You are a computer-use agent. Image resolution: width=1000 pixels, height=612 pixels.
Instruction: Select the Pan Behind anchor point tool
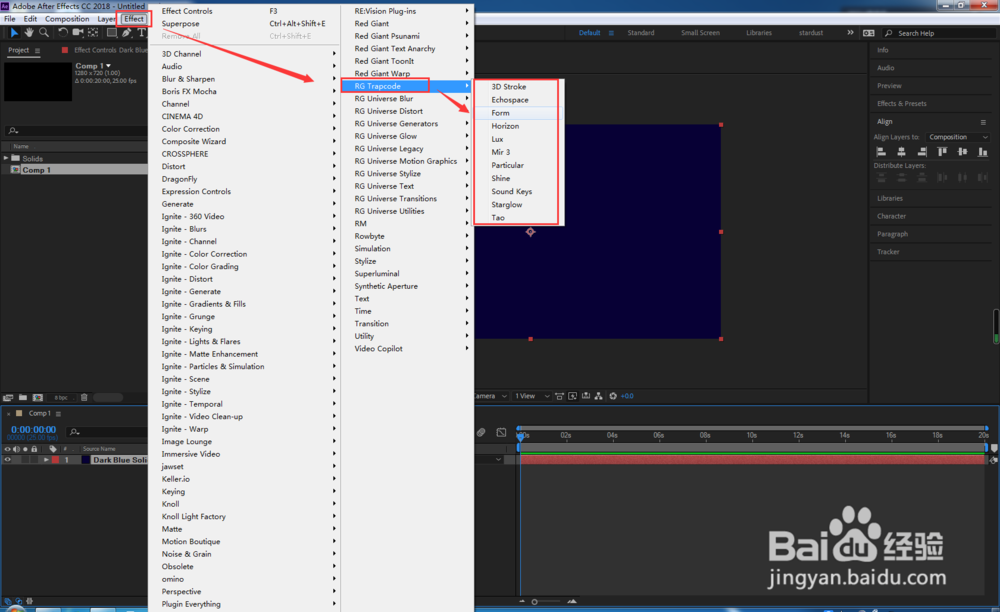click(x=93, y=33)
